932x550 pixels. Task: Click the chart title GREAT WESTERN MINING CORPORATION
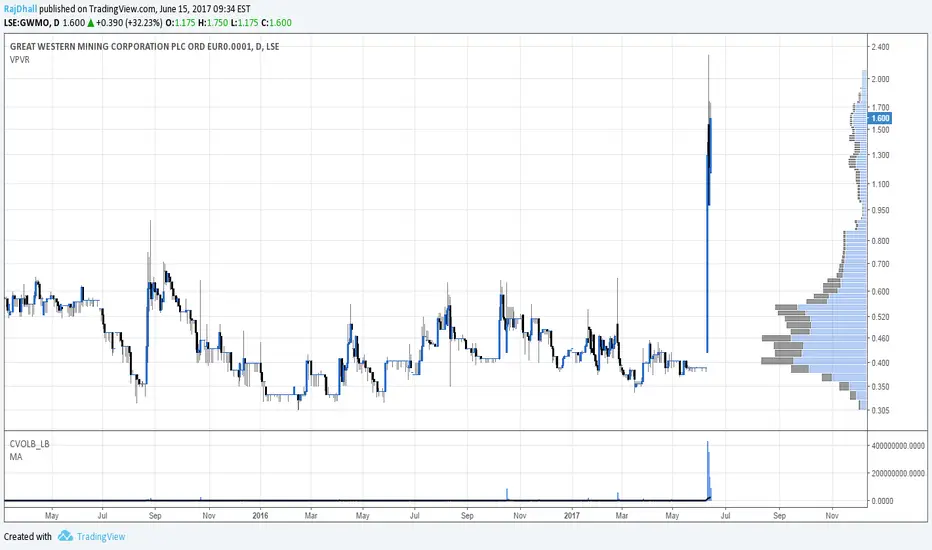point(144,46)
